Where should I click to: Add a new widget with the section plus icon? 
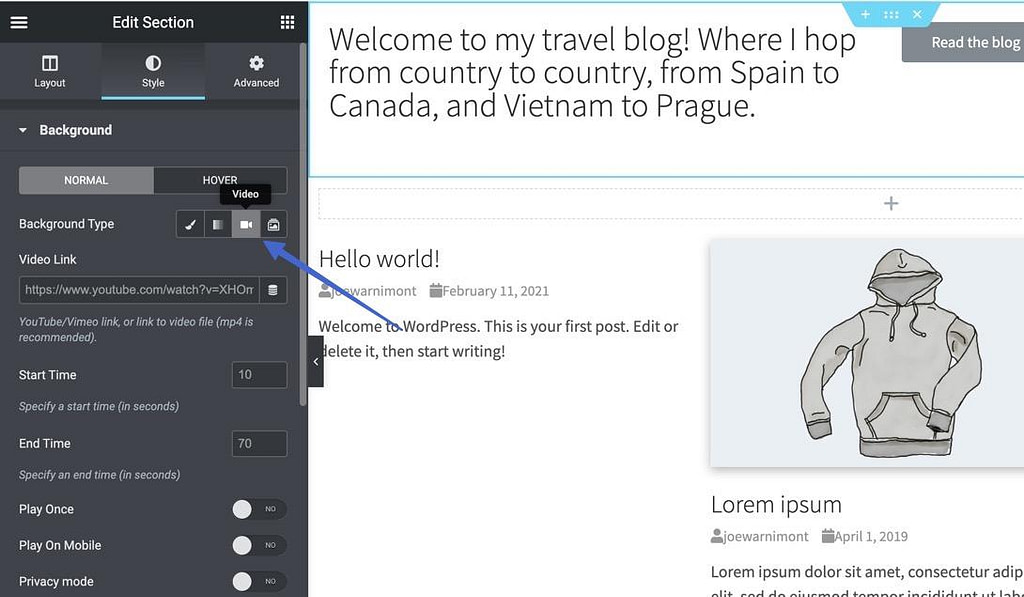(x=890, y=202)
